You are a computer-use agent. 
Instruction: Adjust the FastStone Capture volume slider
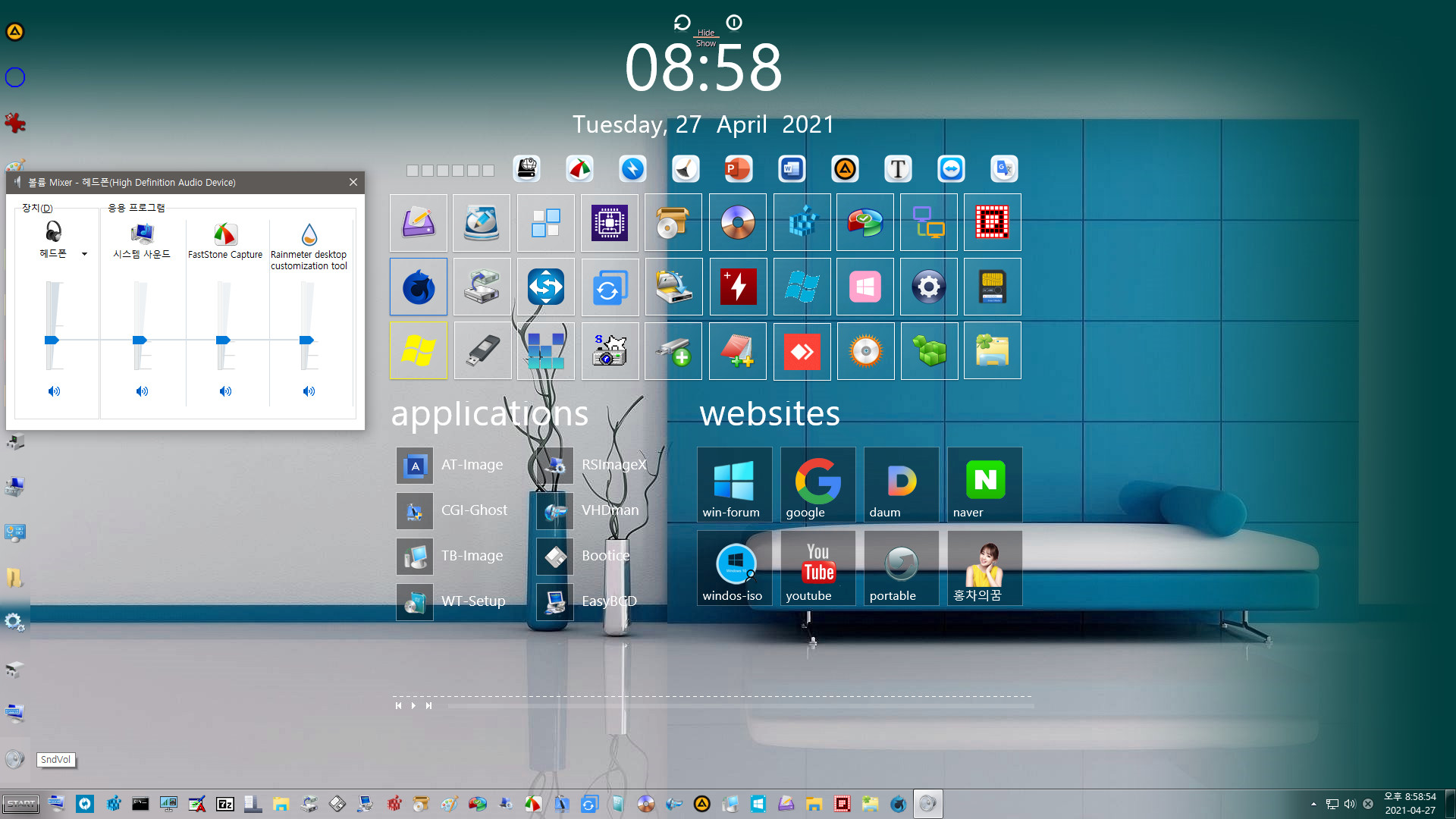223,340
